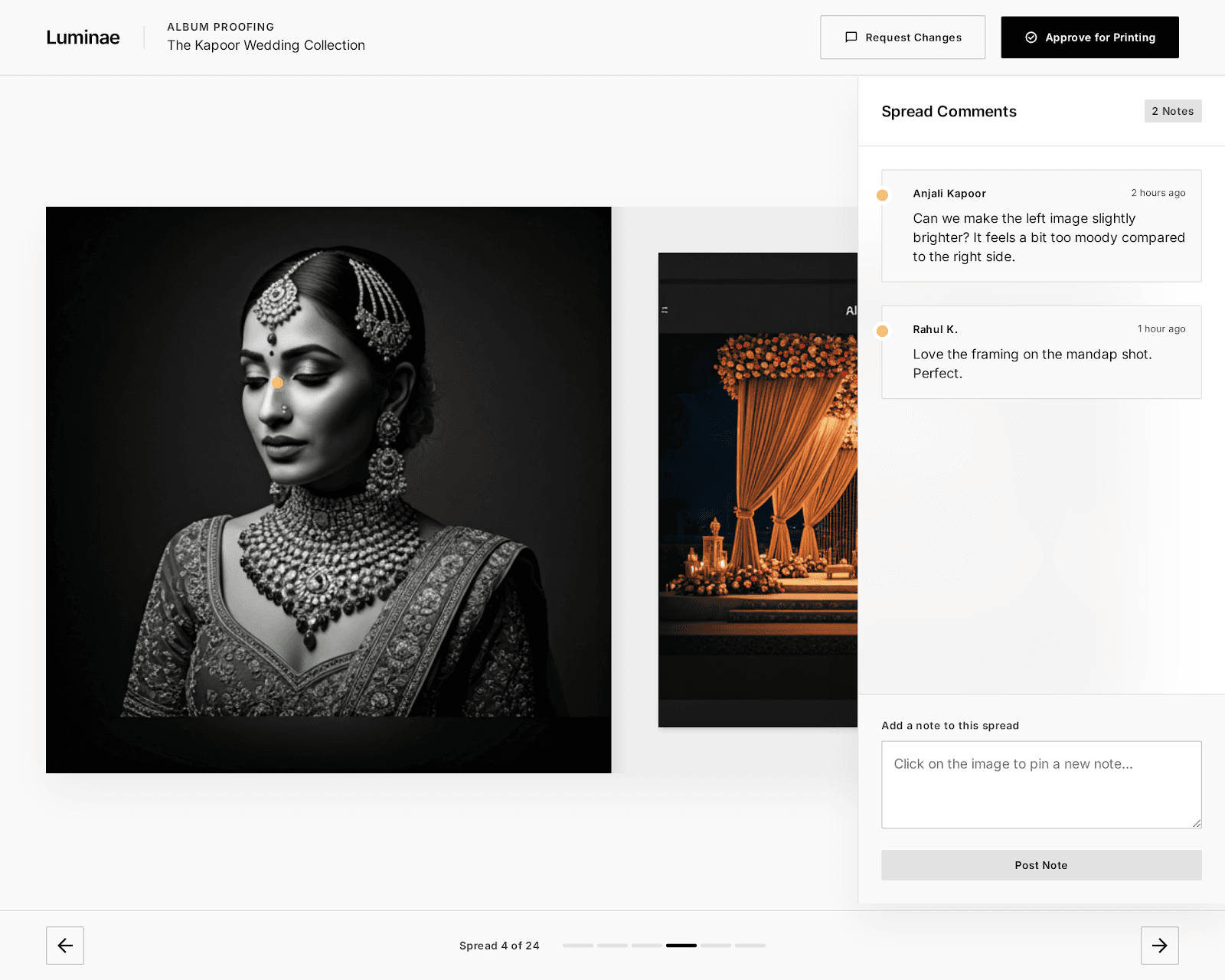Select the black-and-white bride portrait image

click(328, 490)
